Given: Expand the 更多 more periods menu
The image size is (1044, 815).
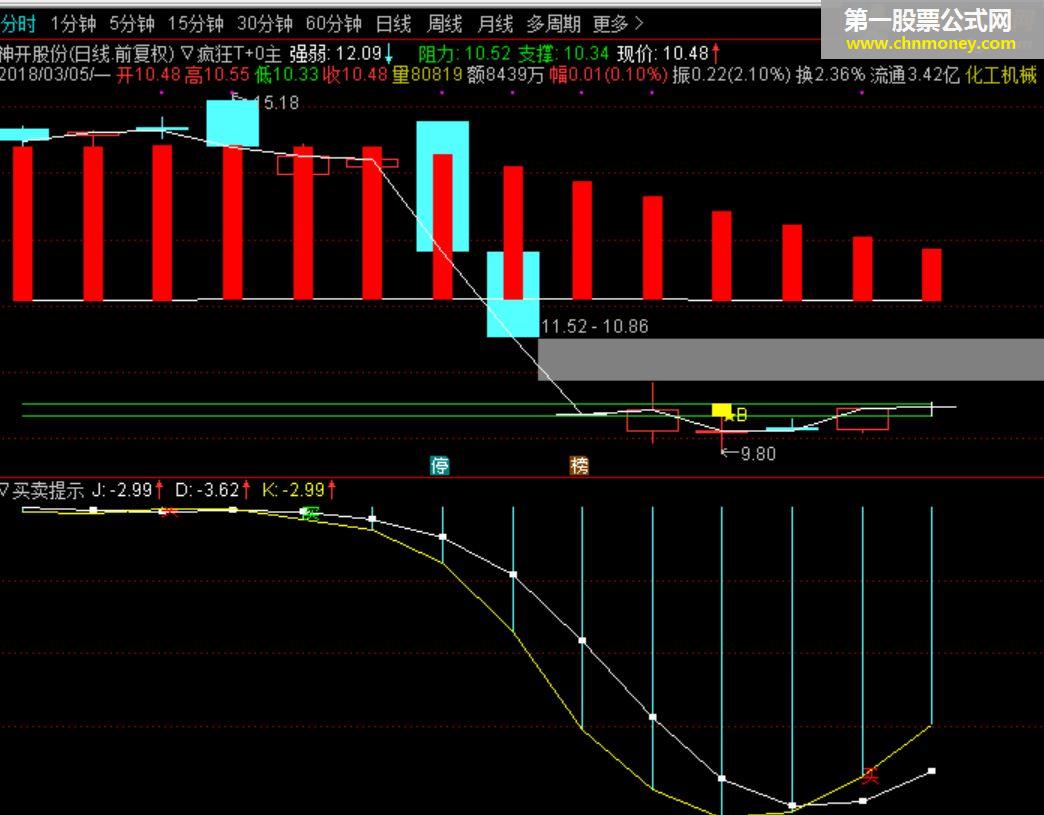Looking at the screenshot, I should tap(618, 25).
